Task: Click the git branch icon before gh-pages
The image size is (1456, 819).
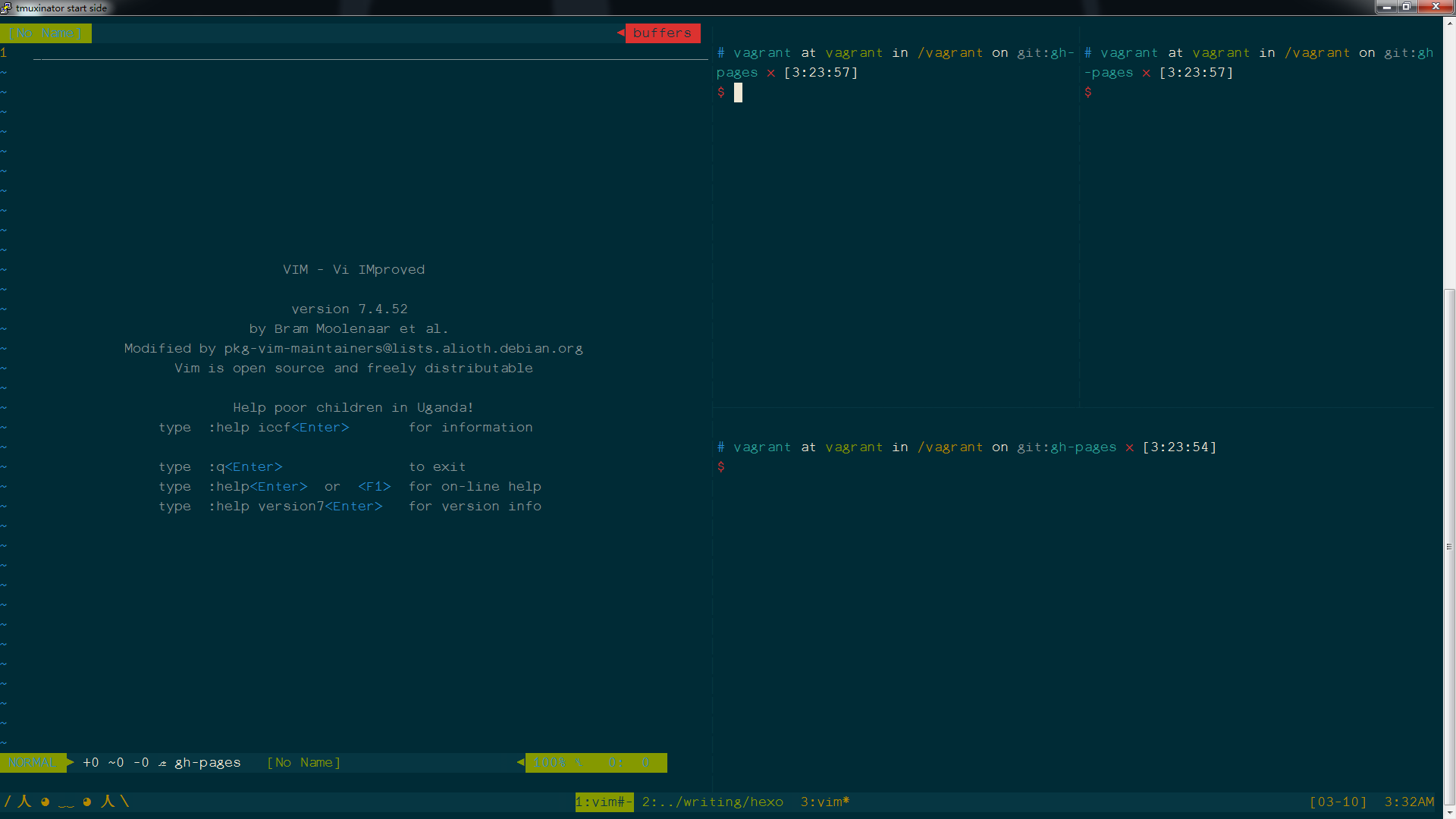Action: pyautogui.click(x=162, y=763)
